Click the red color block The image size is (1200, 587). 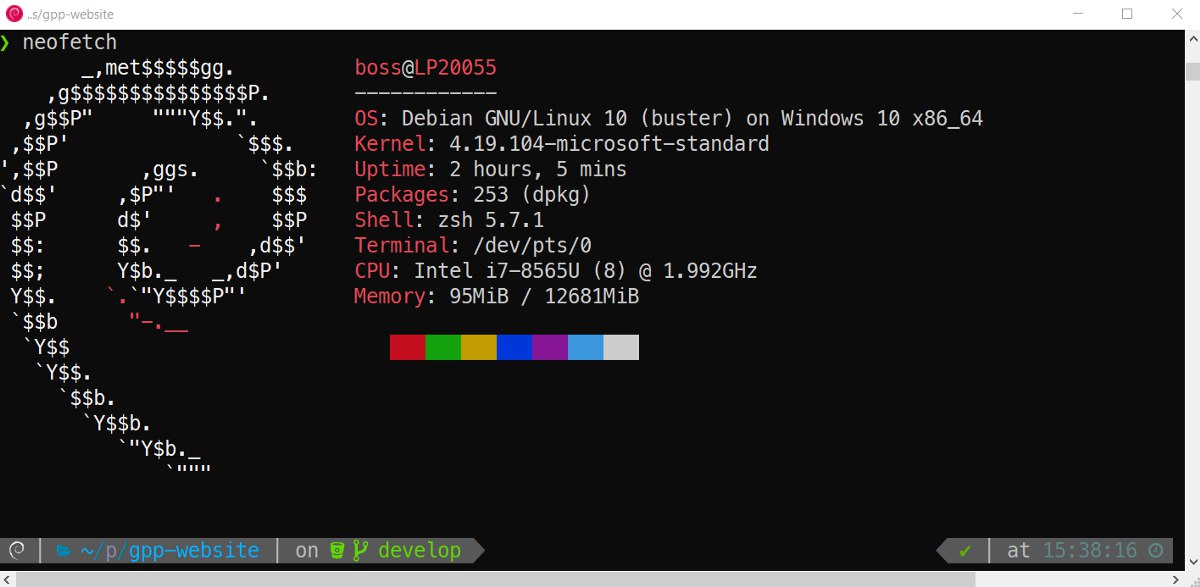click(x=407, y=347)
